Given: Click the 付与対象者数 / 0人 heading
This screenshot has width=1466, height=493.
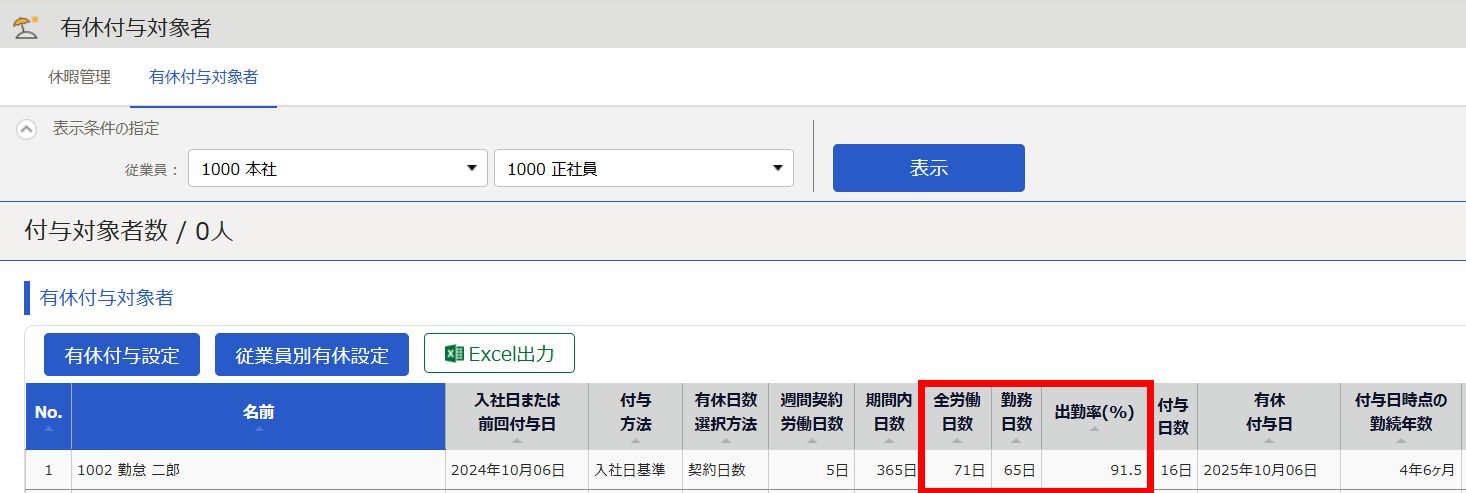Looking at the screenshot, I should click(x=128, y=232).
